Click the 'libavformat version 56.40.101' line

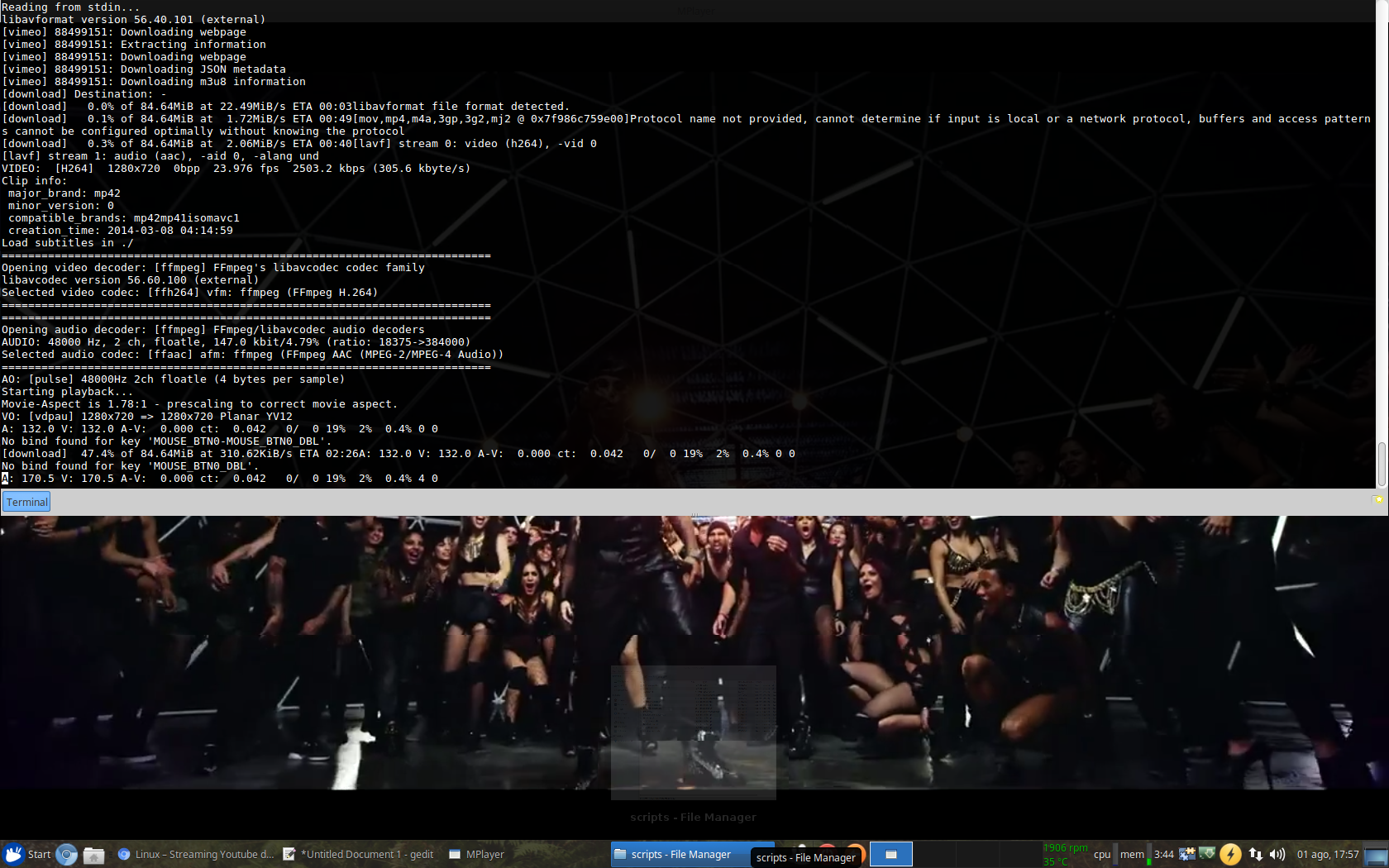tap(134, 20)
